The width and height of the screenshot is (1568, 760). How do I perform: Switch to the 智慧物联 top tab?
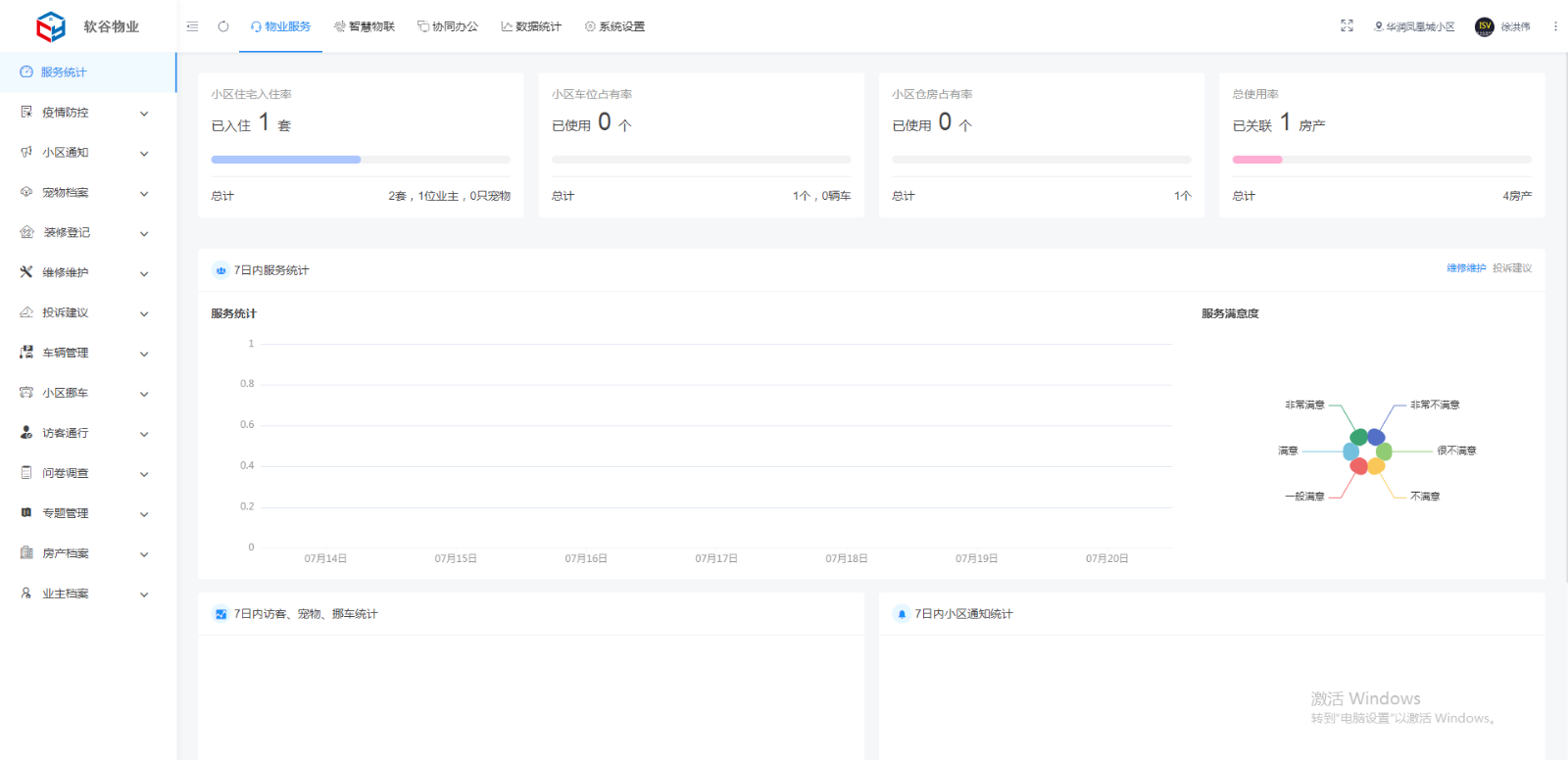[365, 26]
